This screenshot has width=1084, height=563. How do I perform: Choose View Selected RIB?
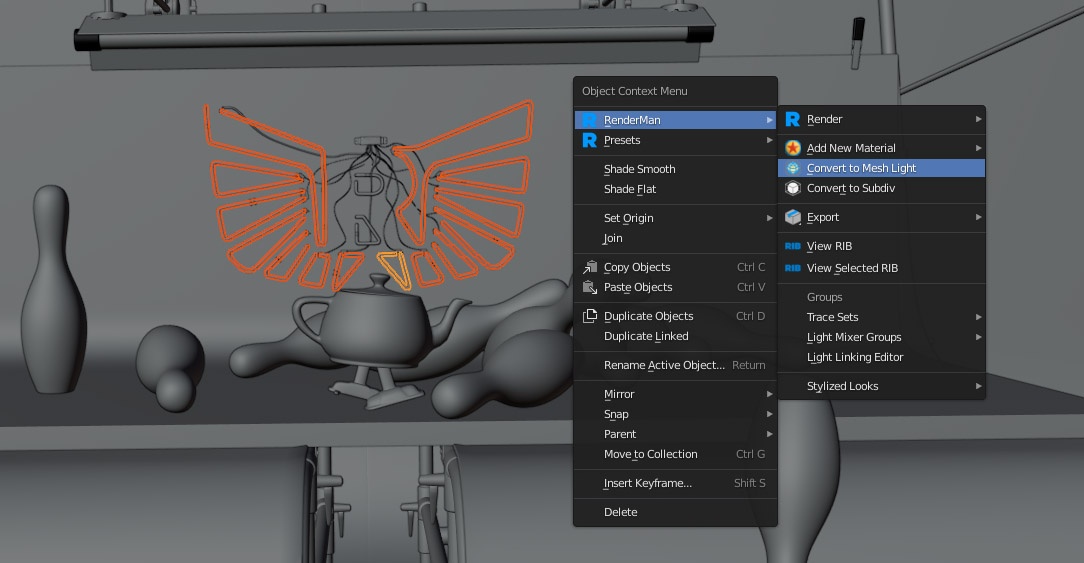coord(852,268)
